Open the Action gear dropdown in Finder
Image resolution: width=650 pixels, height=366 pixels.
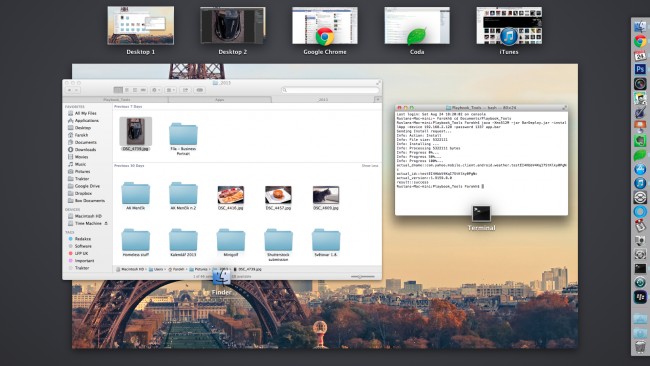pyautogui.click(x=156, y=90)
